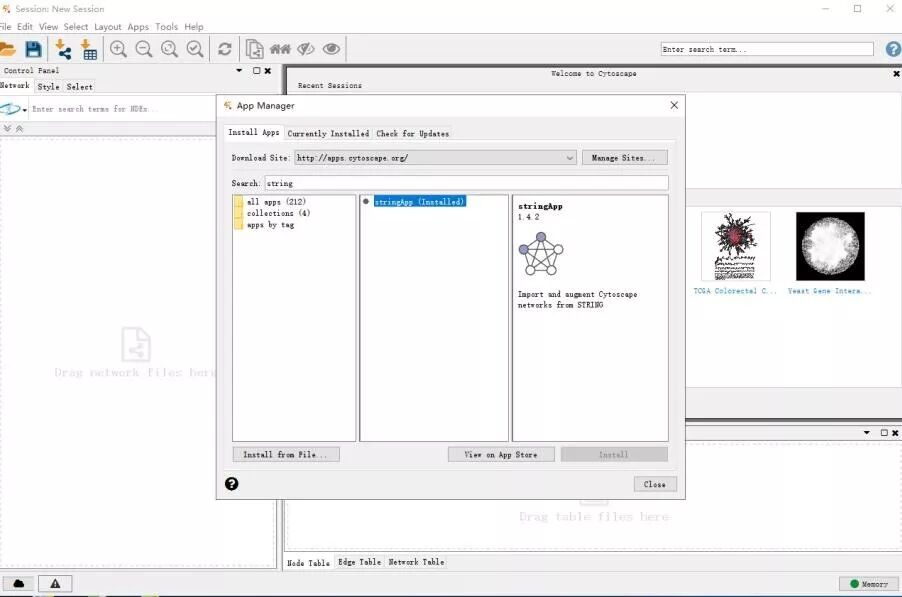Open cloud NDEx status bar icon
Viewport: 902px width, 597px height.
point(18,584)
